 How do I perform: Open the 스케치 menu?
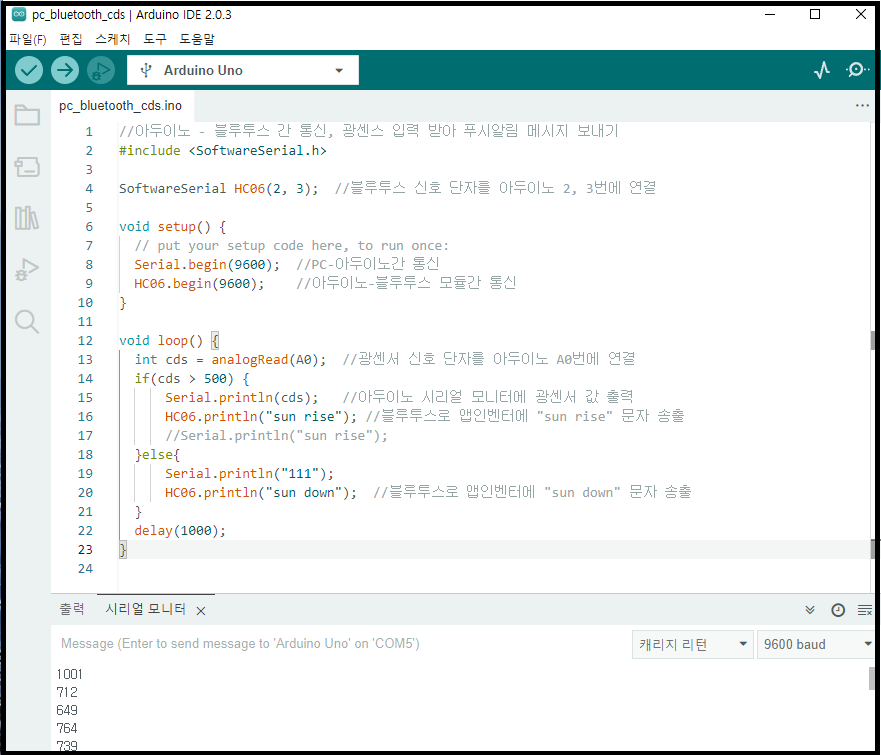112,39
